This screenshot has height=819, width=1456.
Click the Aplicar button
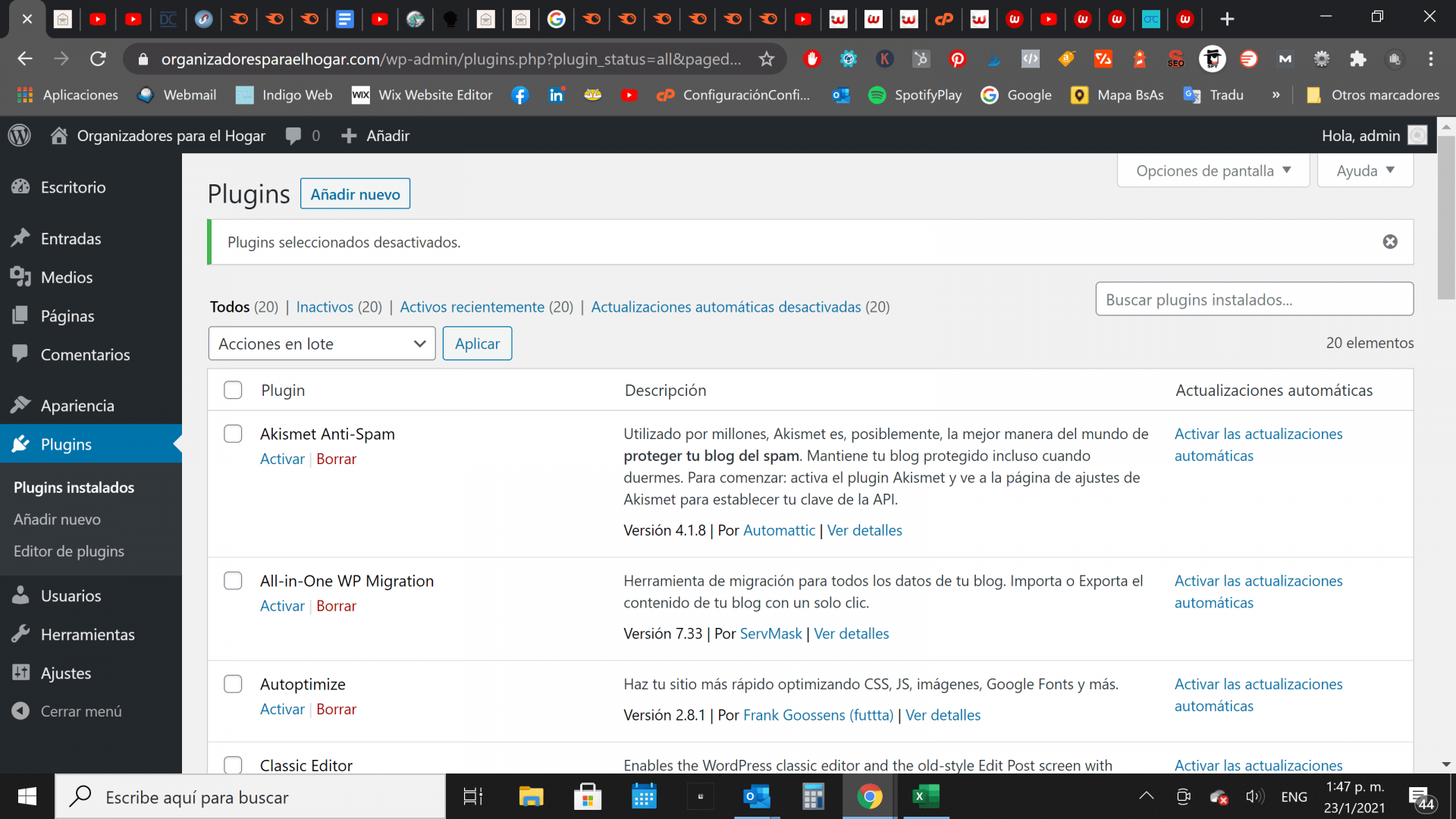click(477, 344)
